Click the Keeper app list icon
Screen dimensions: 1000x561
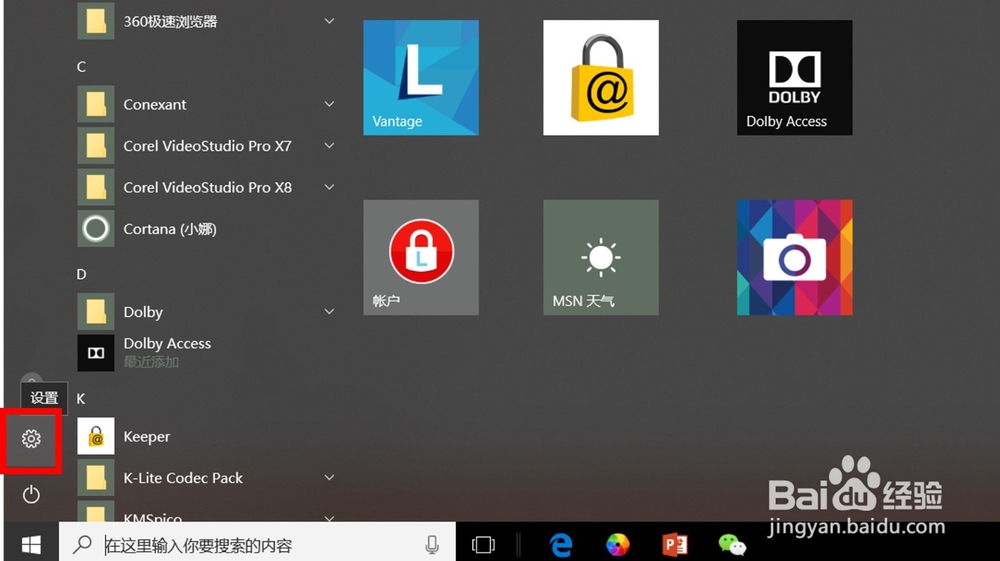click(x=96, y=436)
